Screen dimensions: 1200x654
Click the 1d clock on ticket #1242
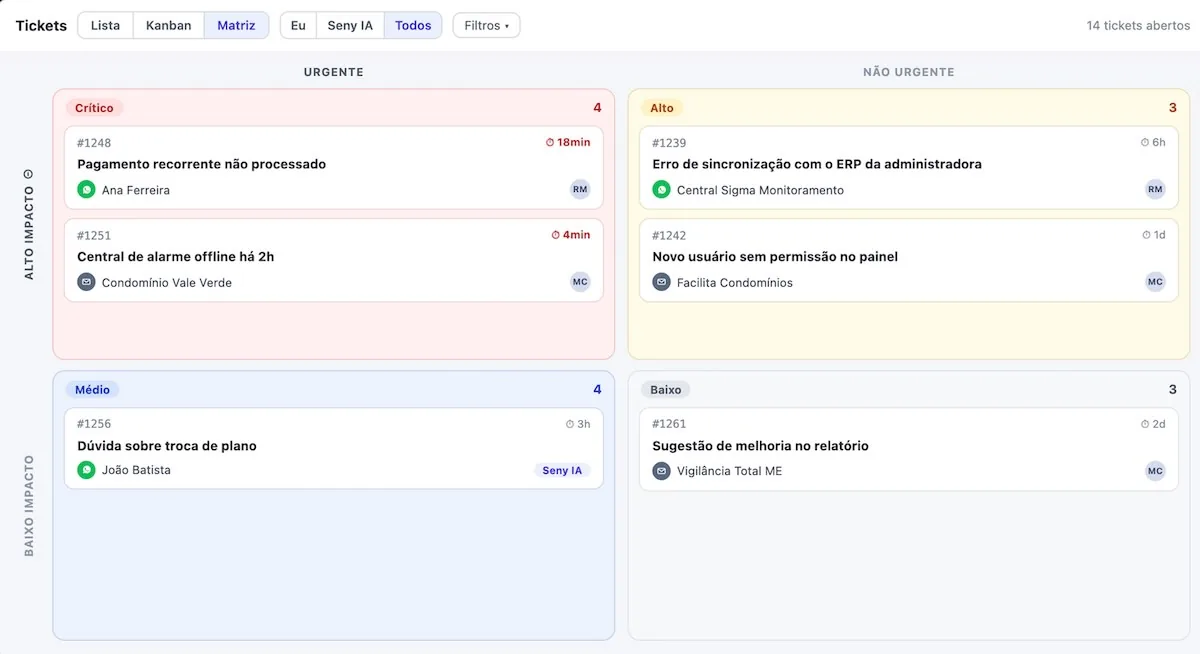[1153, 235]
